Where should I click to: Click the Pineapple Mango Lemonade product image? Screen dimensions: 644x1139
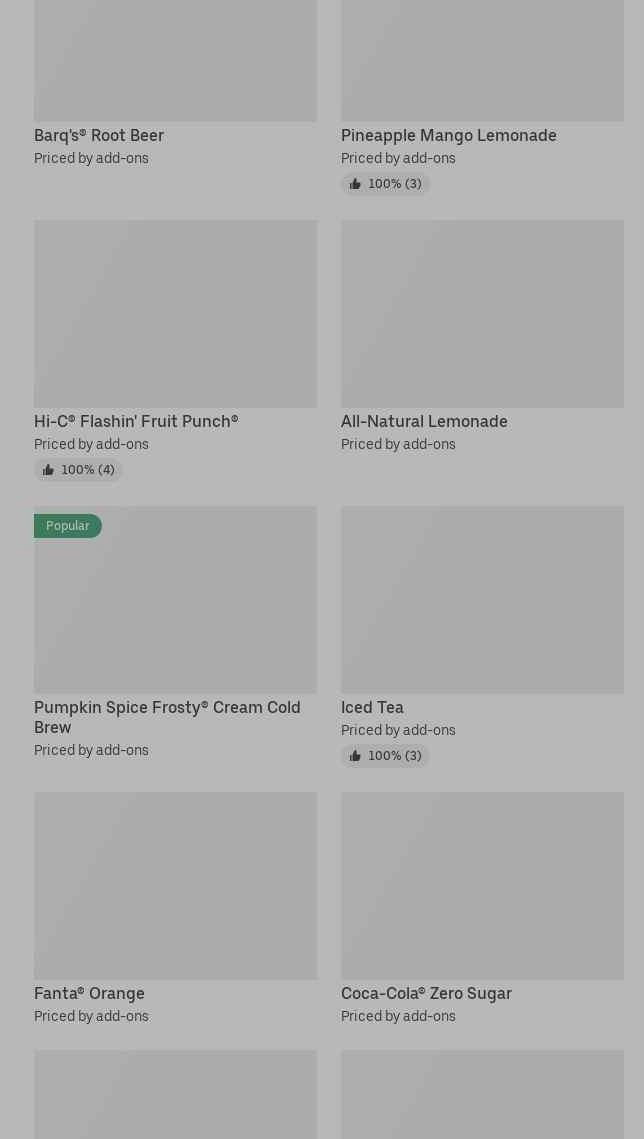pos(482,60)
